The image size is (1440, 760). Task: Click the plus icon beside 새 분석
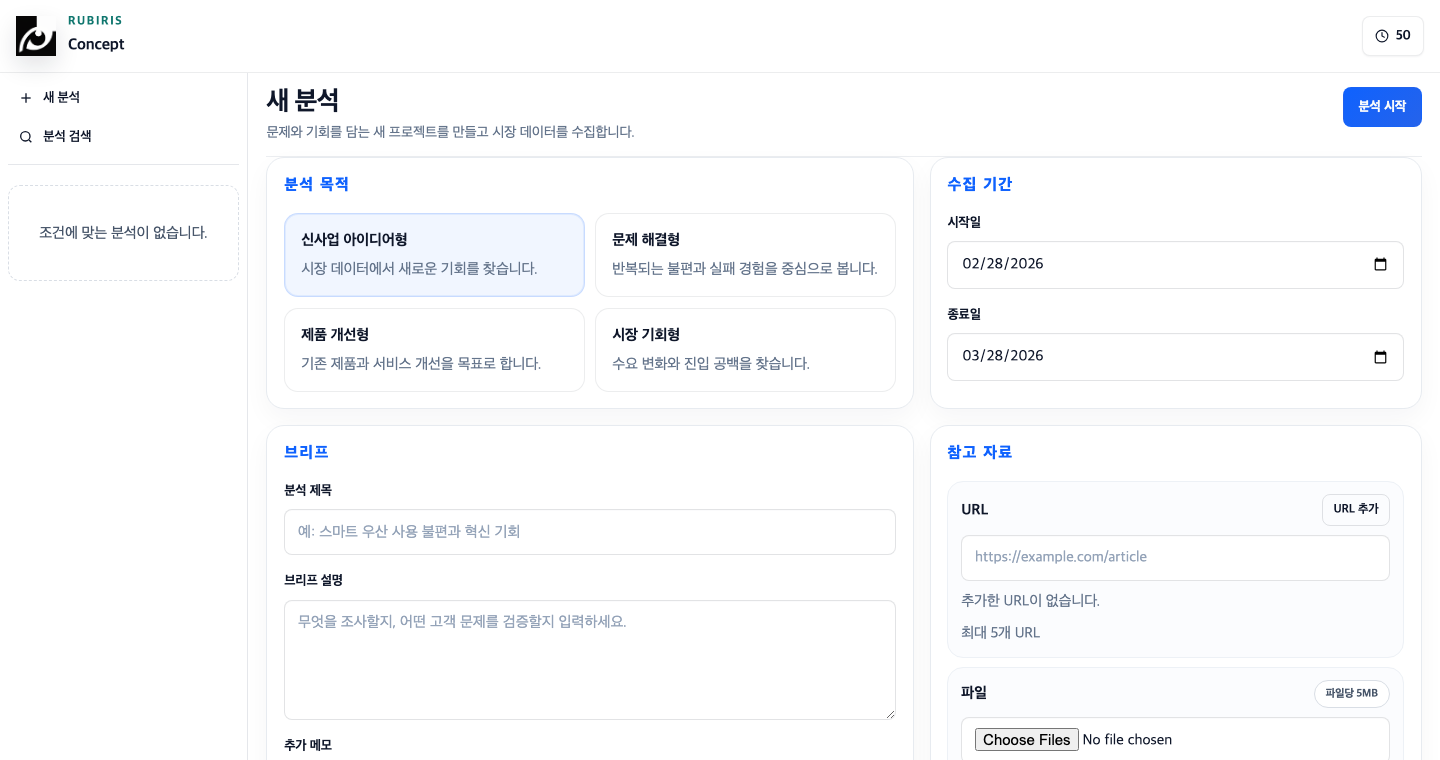tap(26, 97)
